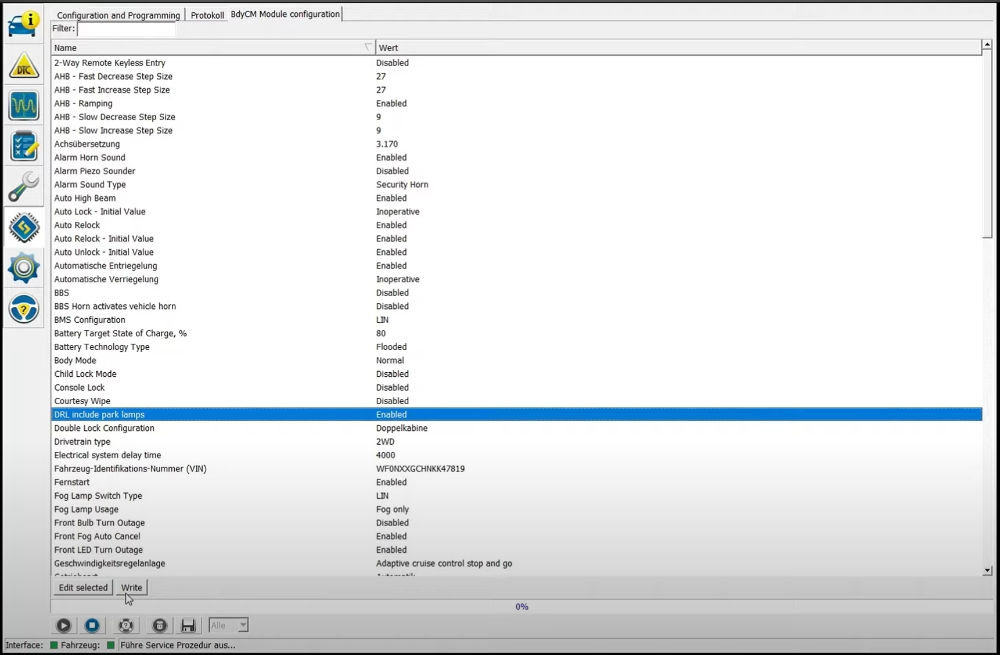Open the vehicle information section
The width and height of the screenshot is (1000, 655).
[x=23, y=23]
